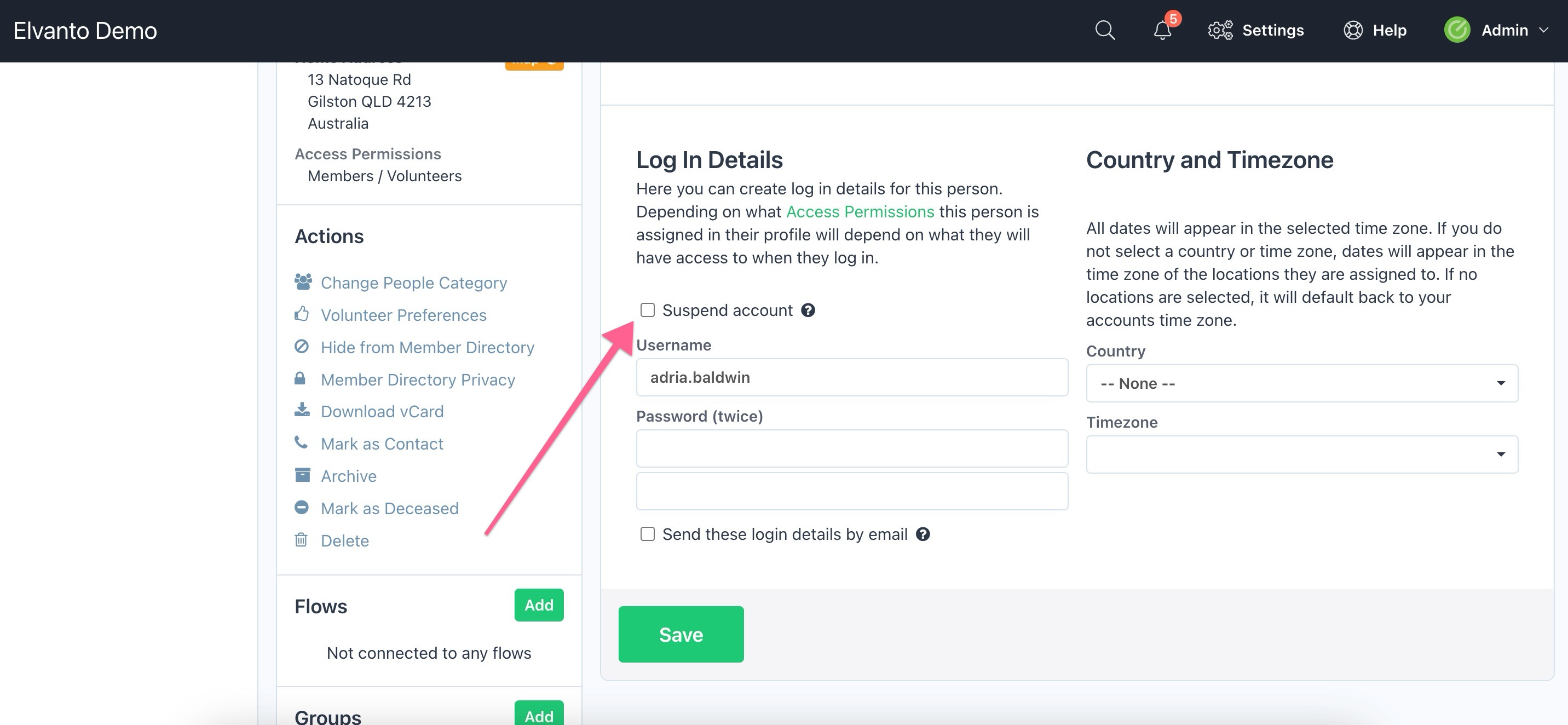
Task: Follow the Access Permissions link
Action: click(860, 212)
